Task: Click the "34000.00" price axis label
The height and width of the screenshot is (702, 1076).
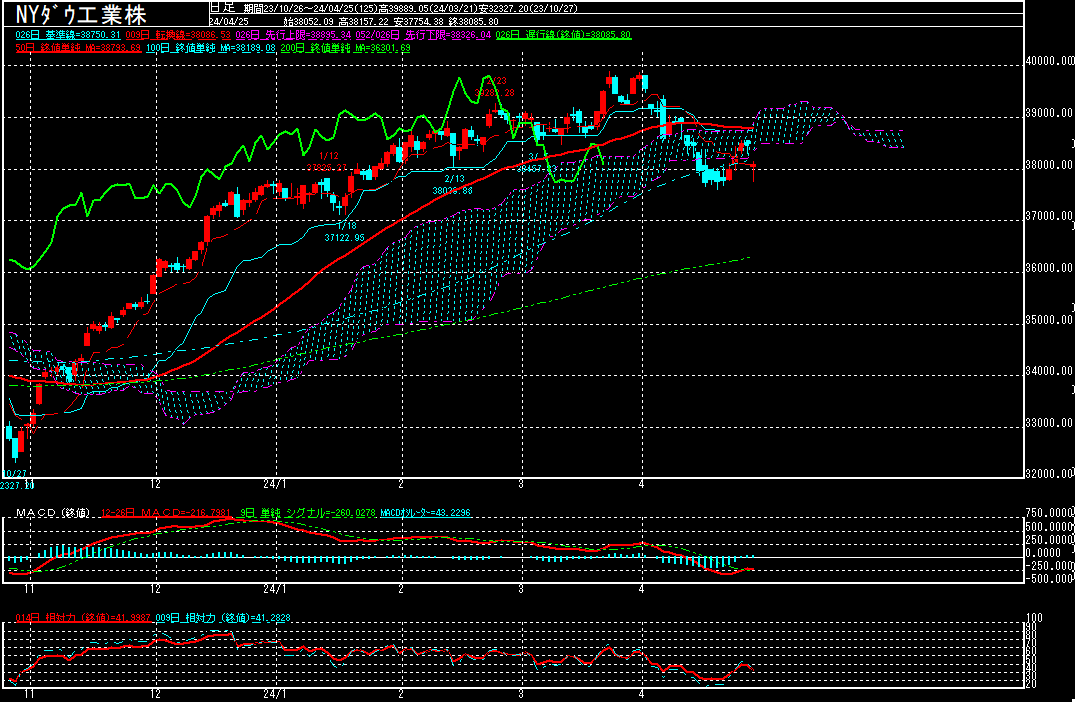Action: point(1049,371)
